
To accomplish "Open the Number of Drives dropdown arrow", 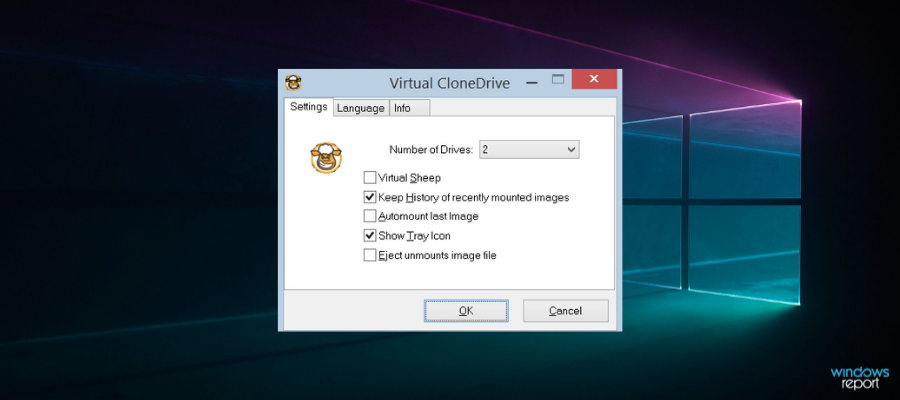I will (571, 150).
